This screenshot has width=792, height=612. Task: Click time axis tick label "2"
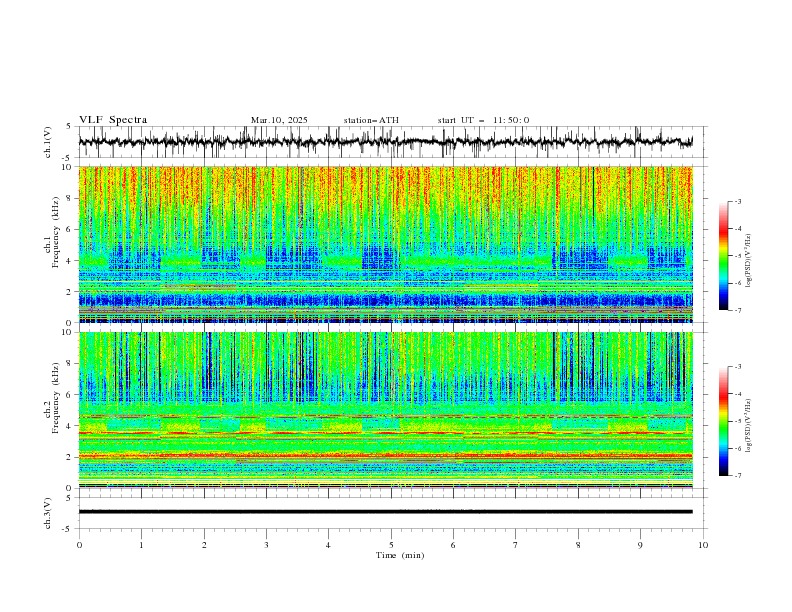click(204, 545)
